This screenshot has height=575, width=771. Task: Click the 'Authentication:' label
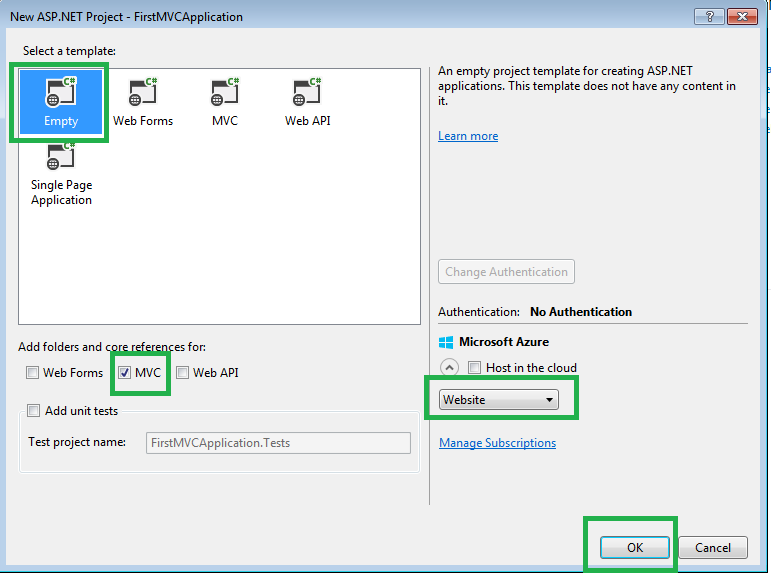coord(478,312)
